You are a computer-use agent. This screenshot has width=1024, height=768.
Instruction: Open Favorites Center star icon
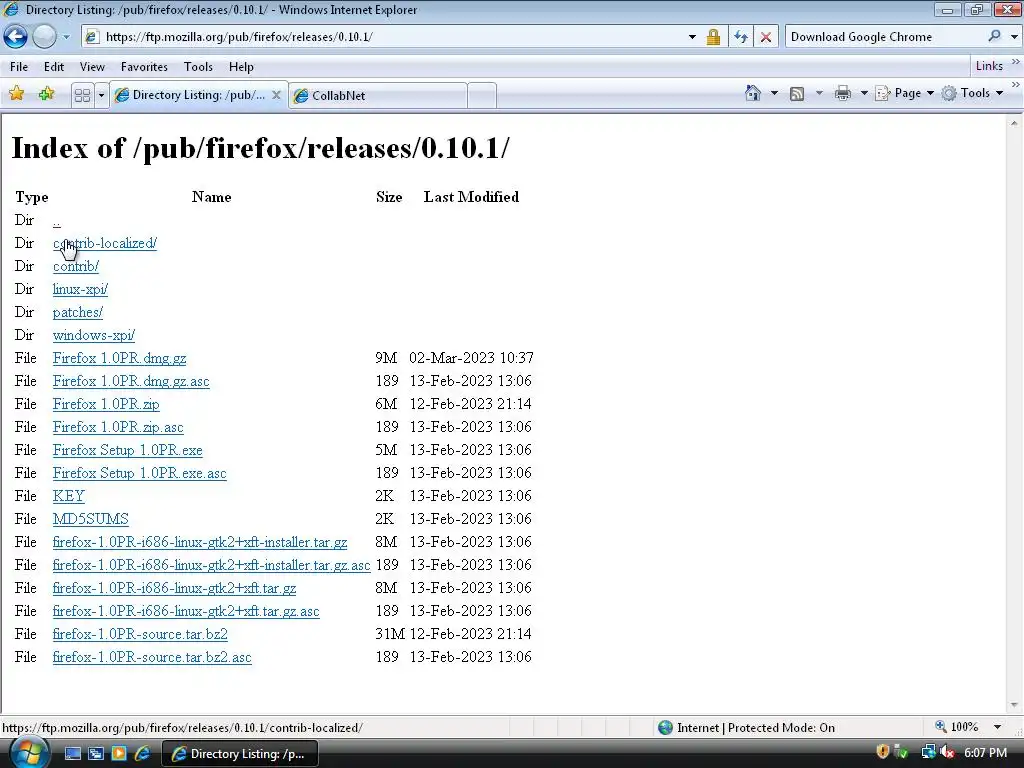coord(16,94)
